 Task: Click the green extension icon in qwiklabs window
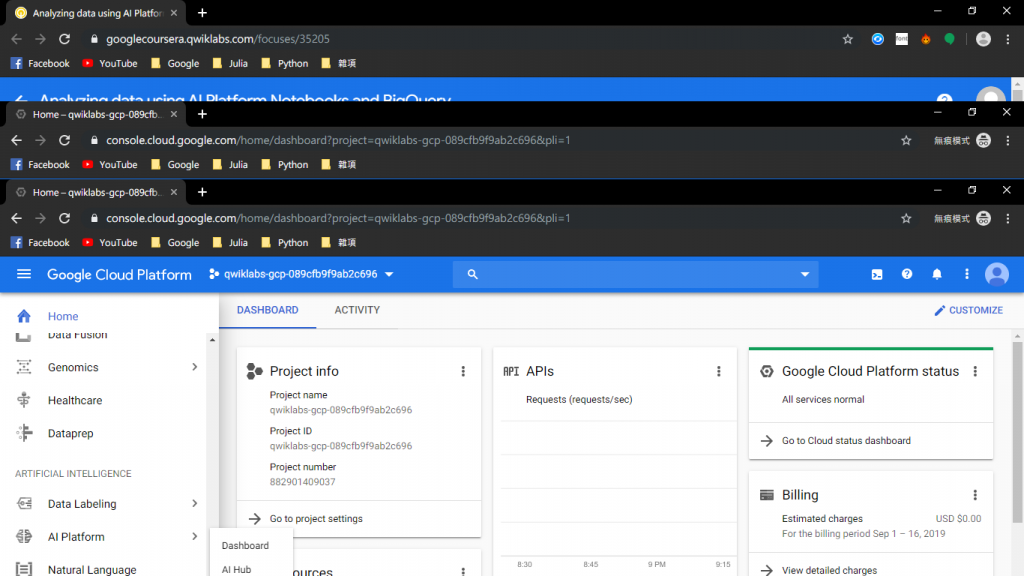(x=950, y=39)
